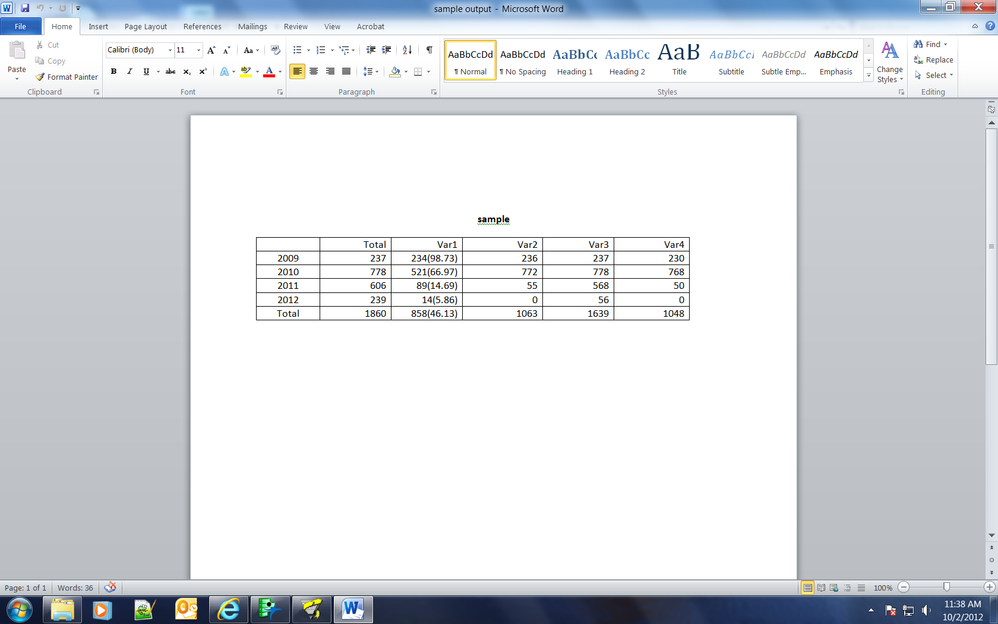Toggle Align Text Right
Screen dimensions: 998x624
coord(330,71)
